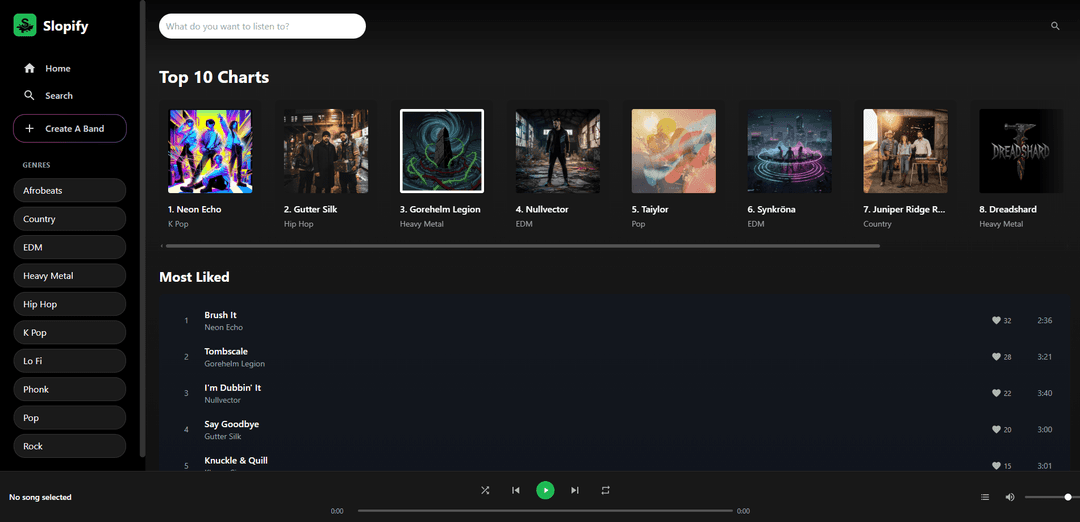Focus the "What do you want to listen to?" field
Viewport: 1080px width, 522px height.
coord(262,26)
